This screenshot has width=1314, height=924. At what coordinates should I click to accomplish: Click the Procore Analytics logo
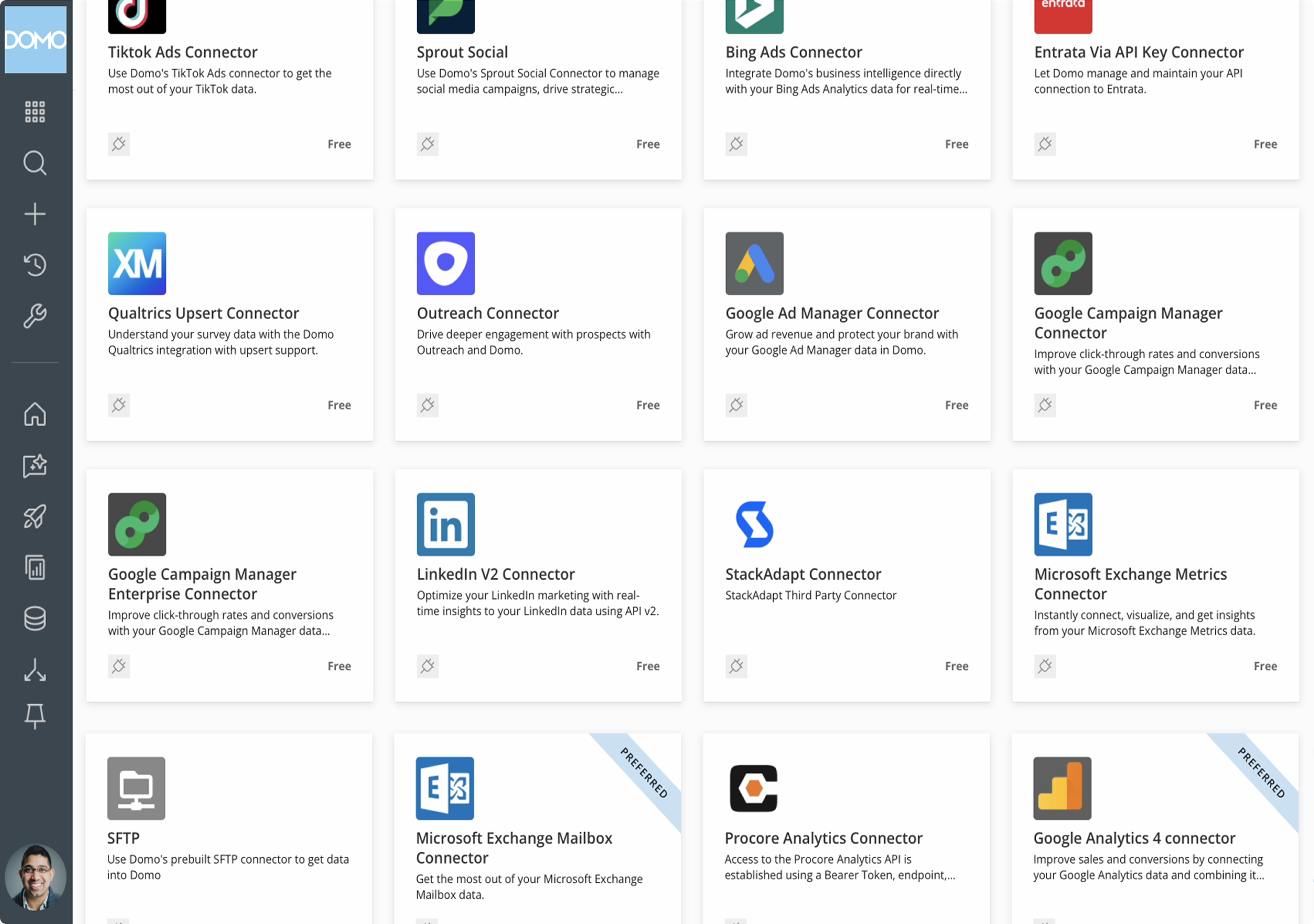pyautogui.click(x=754, y=788)
